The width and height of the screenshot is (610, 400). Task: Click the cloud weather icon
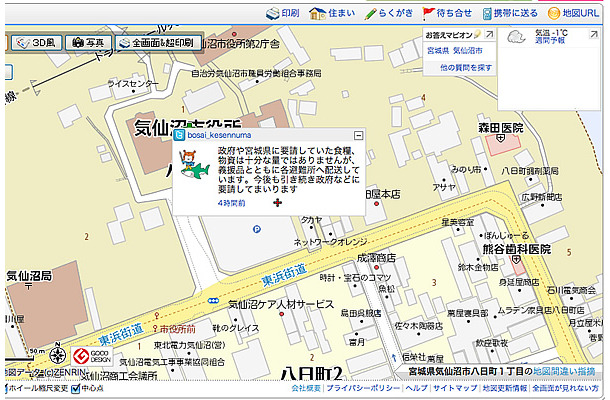[516, 37]
